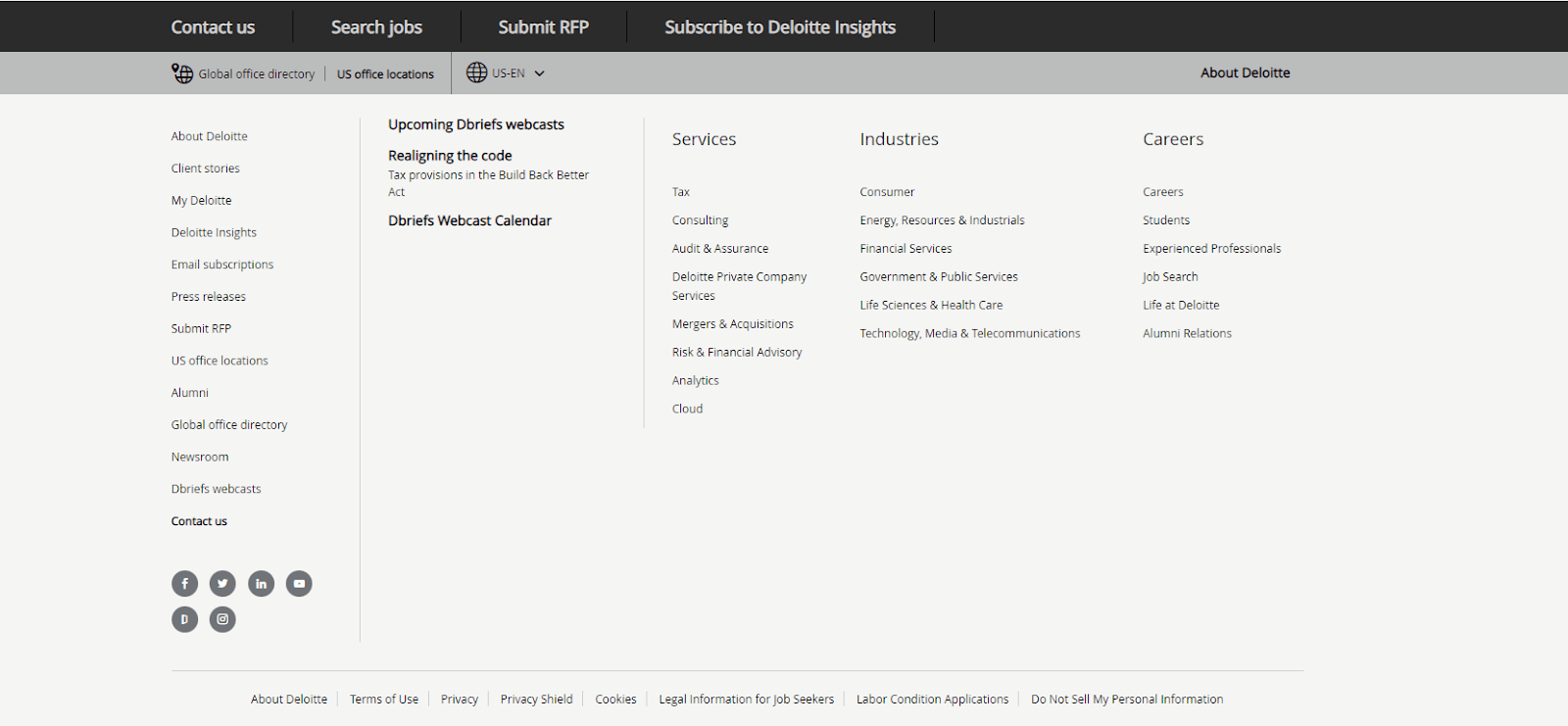Click the large Careers column heading
Viewport: 1568px width, 726px height.
pyautogui.click(x=1173, y=139)
